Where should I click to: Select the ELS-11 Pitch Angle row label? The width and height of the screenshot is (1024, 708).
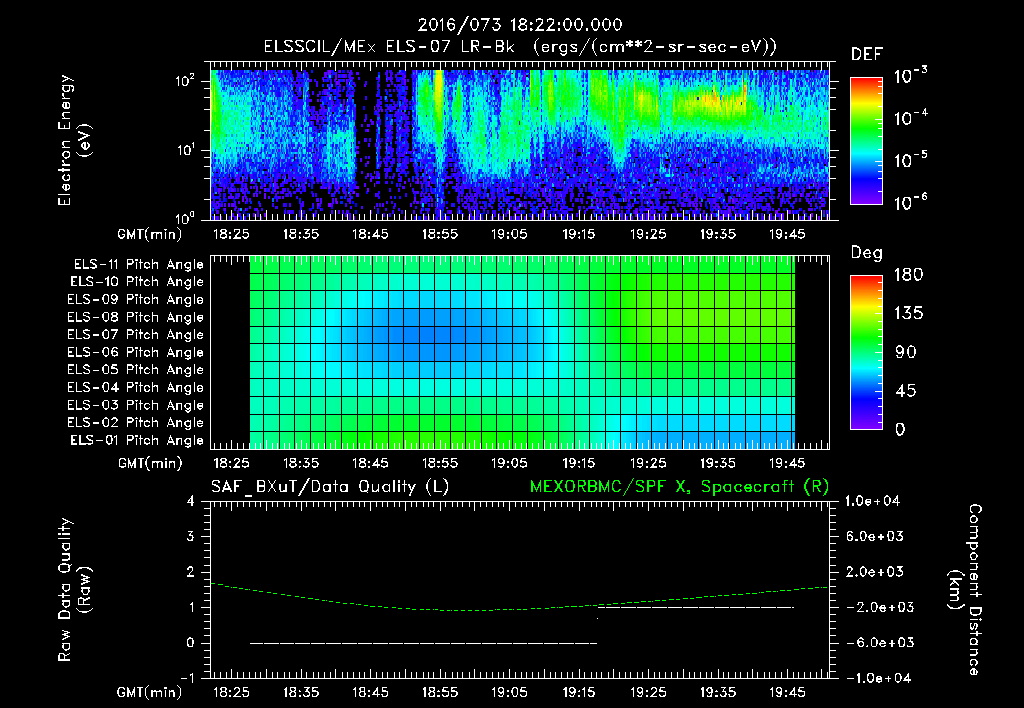pyautogui.click(x=138, y=265)
